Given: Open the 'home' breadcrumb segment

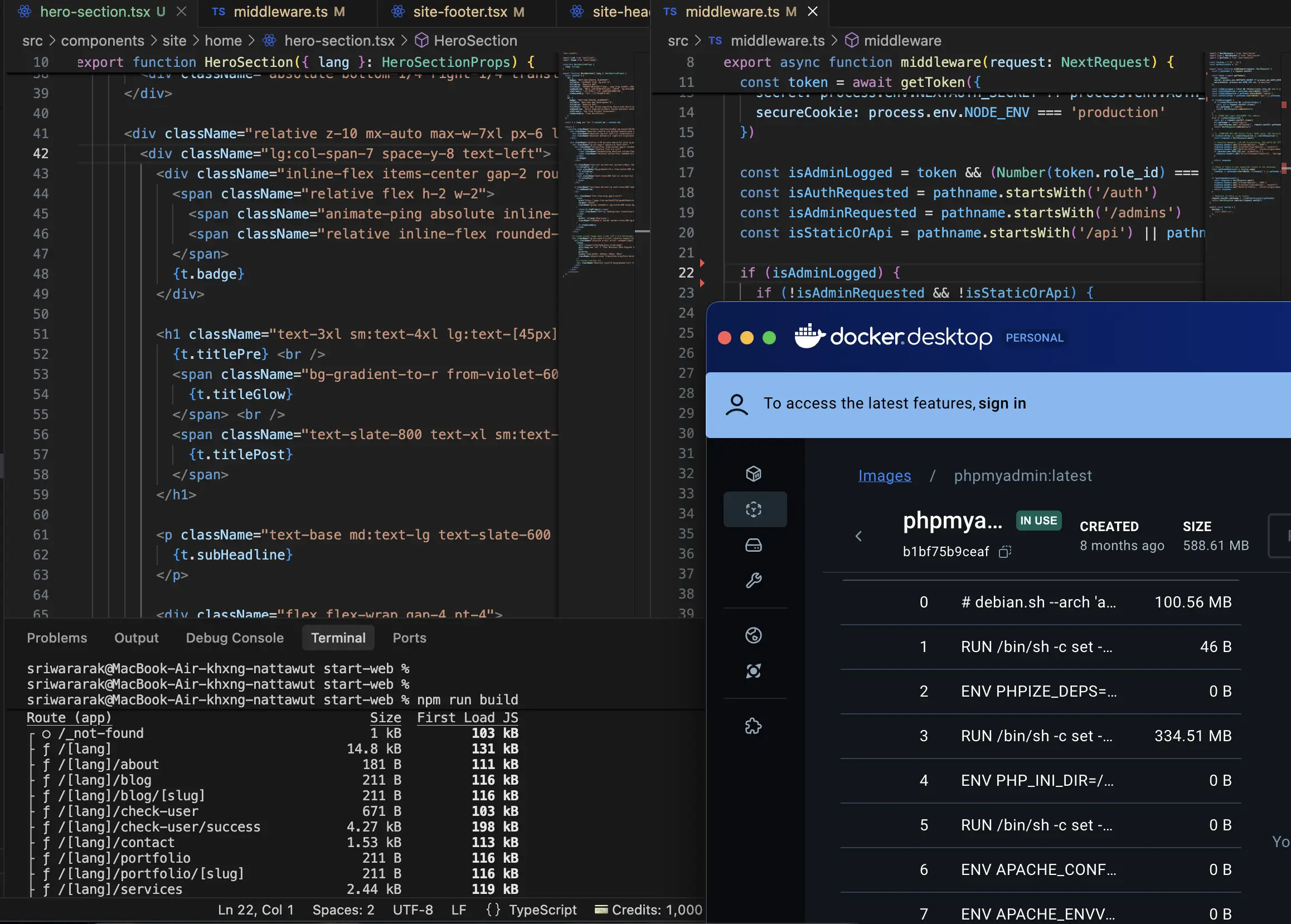Looking at the screenshot, I should pos(223,40).
